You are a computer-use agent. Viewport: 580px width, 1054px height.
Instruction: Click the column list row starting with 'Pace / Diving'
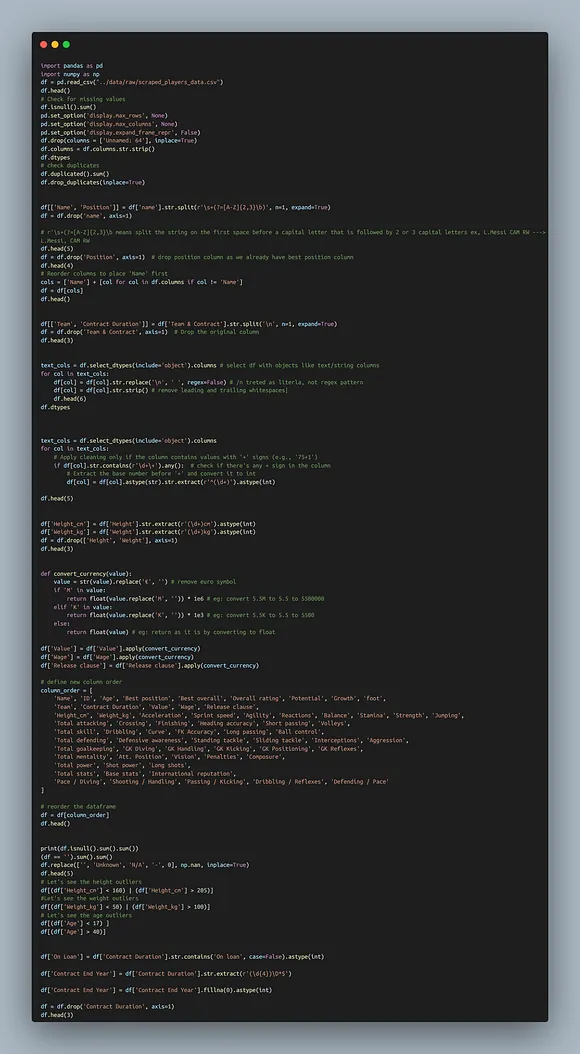(x=222, y=781)
